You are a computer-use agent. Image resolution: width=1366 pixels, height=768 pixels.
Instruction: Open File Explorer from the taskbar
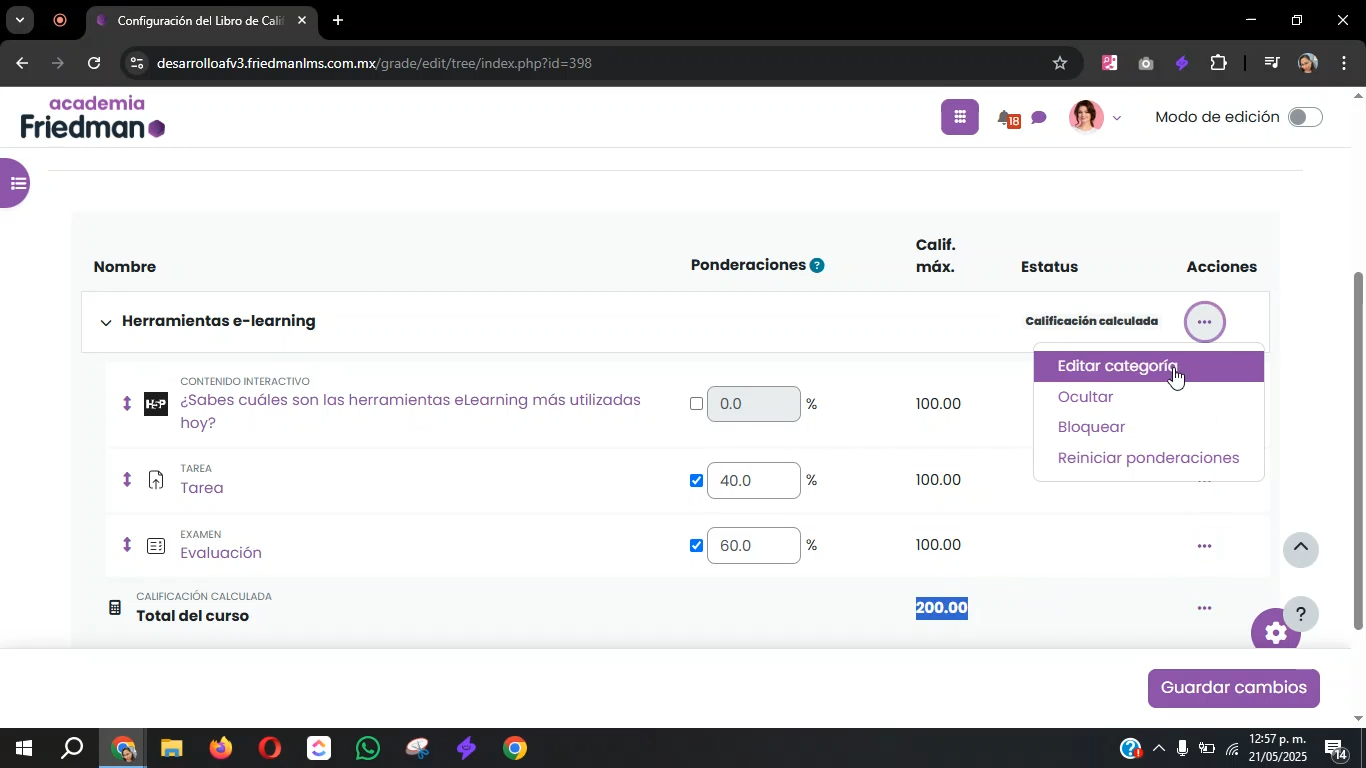click(172, 748)
